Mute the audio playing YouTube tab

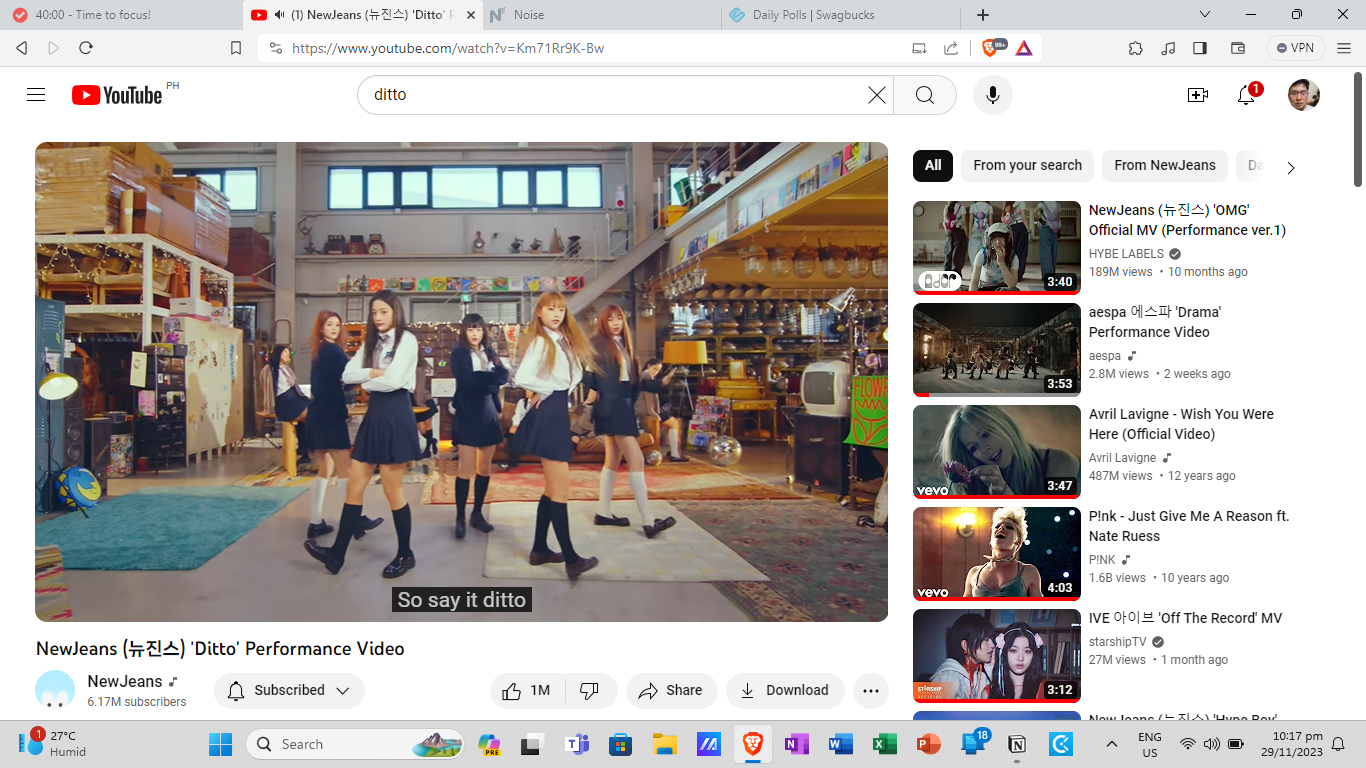click(281, 15)
